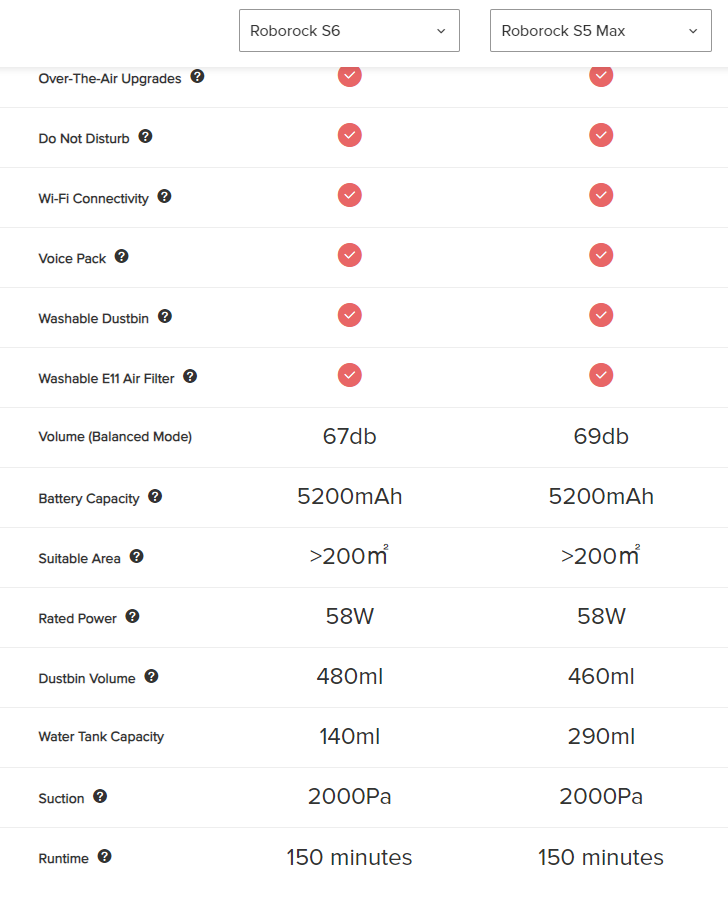Open the Roborock S6 model dropdown
The width and height of the screenshot is (728, 904).
349,31
